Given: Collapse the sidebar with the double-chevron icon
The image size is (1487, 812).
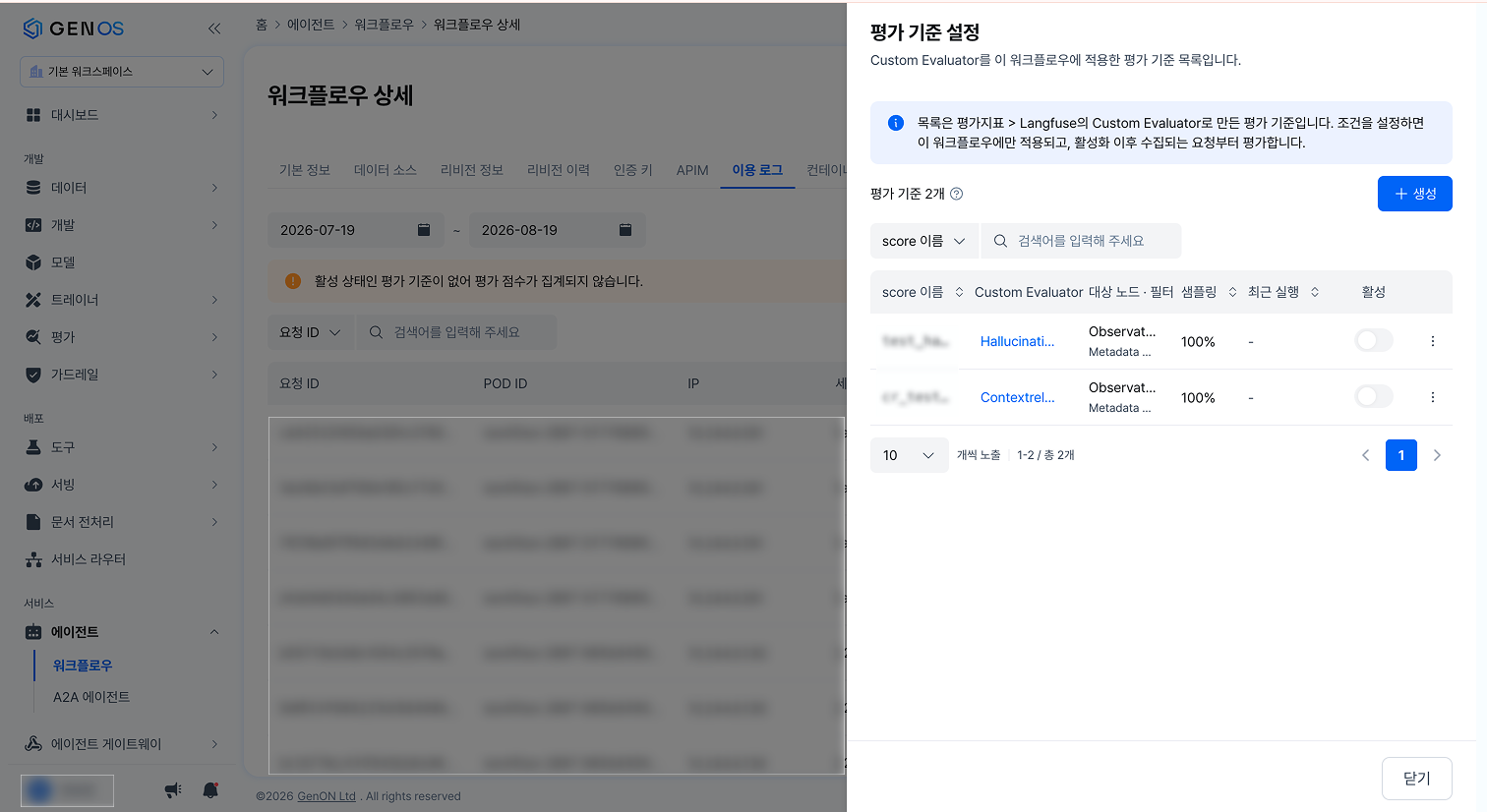Looking at the screenshot, I should tap(214, 29).
